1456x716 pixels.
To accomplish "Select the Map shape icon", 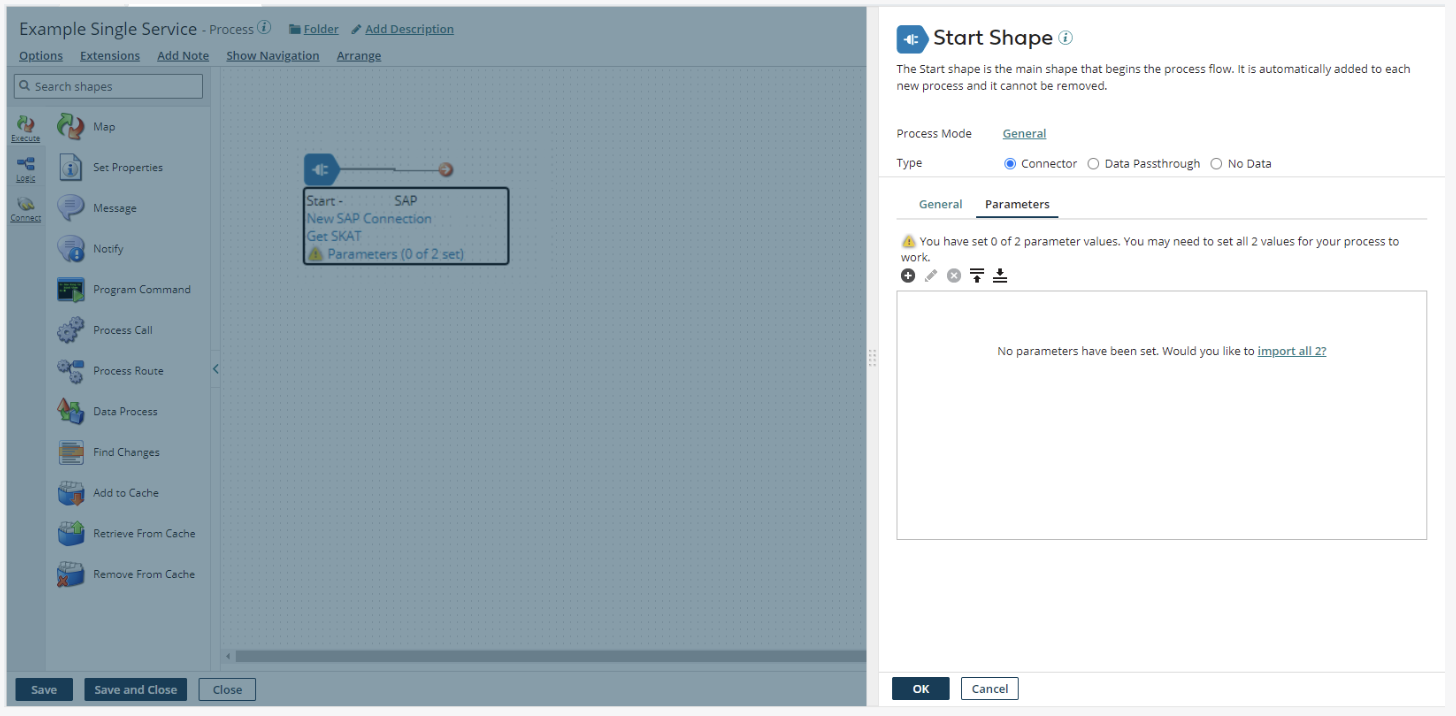I will tap(71, 126).
